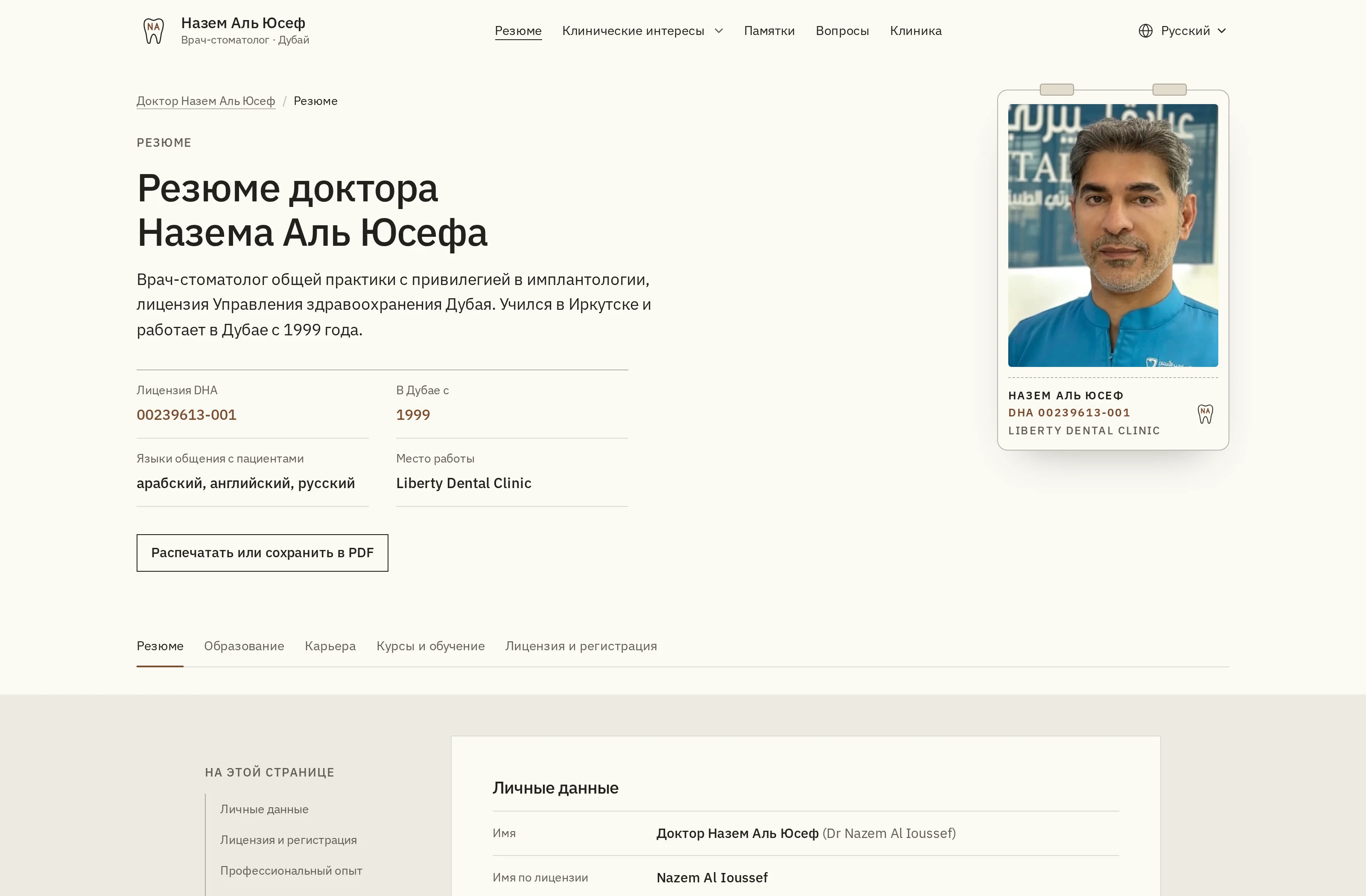Click the year 1999 value

(413, 415)
